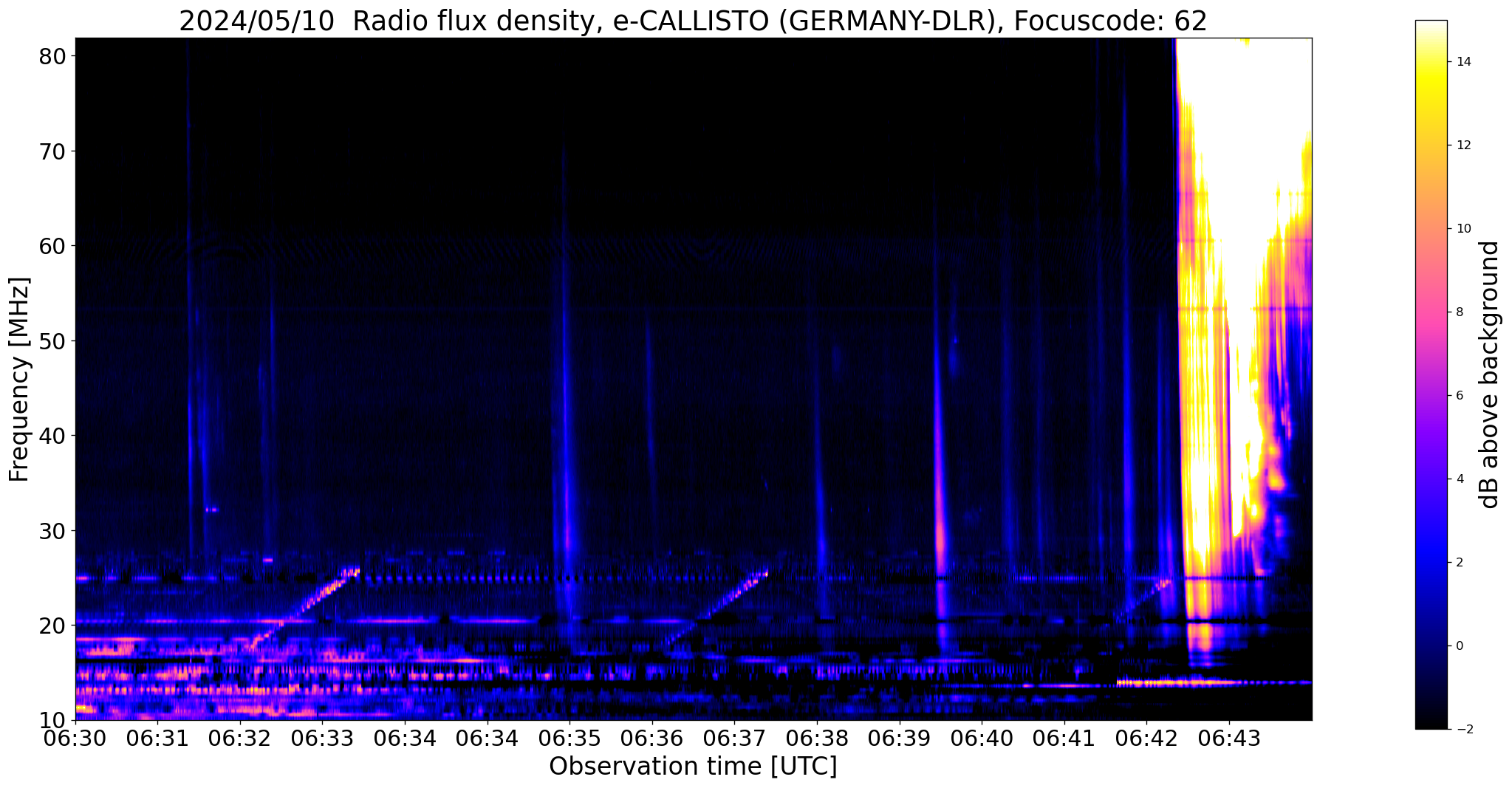Click the 06:40 time tick label
The width and height of the screenshot is (1512, 788).
click(982, 738)
